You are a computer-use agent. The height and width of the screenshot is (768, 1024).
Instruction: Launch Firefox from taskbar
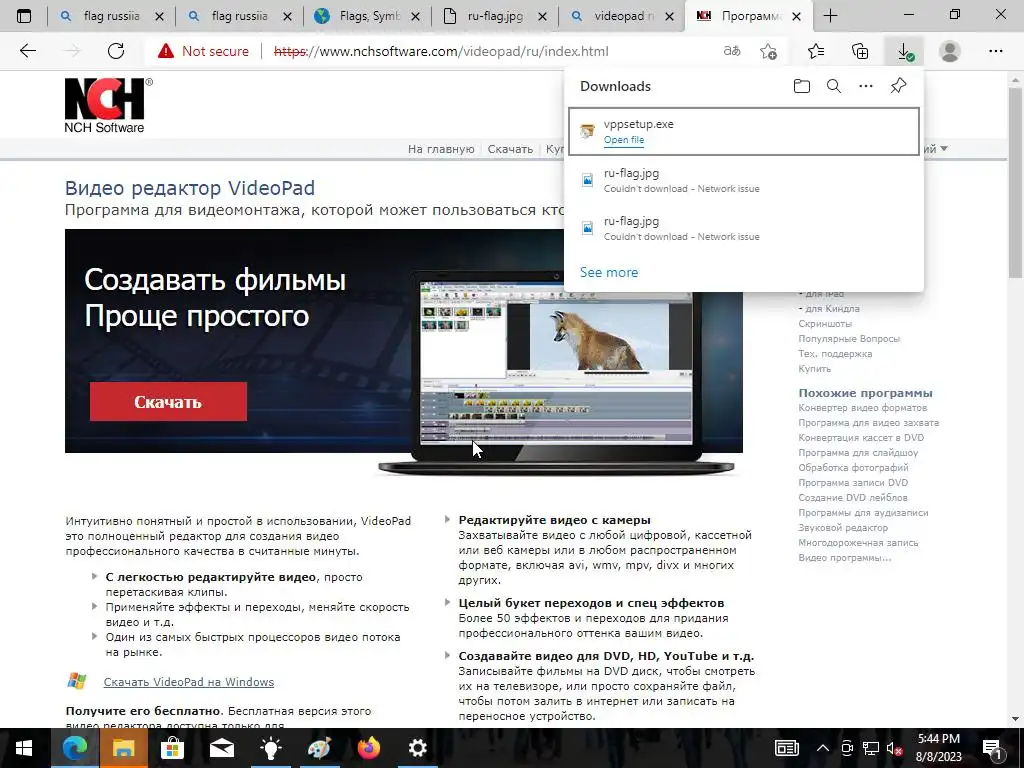coord(368,748)
